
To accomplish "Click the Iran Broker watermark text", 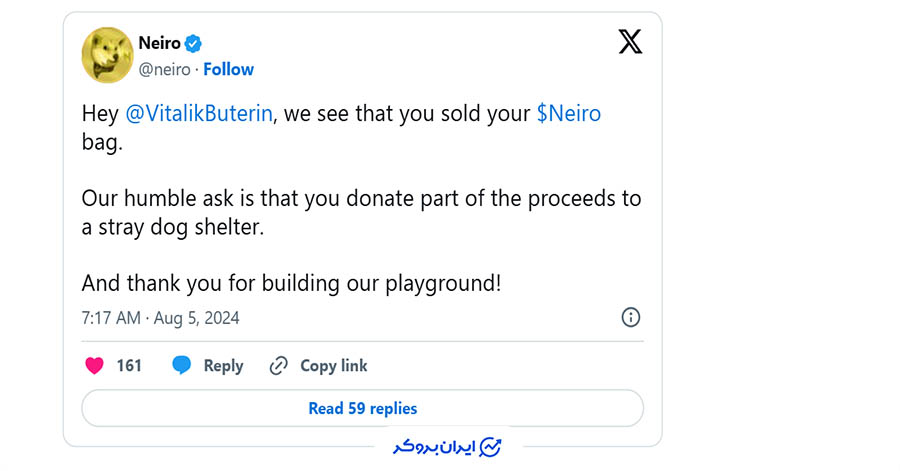I will (431, 446).
